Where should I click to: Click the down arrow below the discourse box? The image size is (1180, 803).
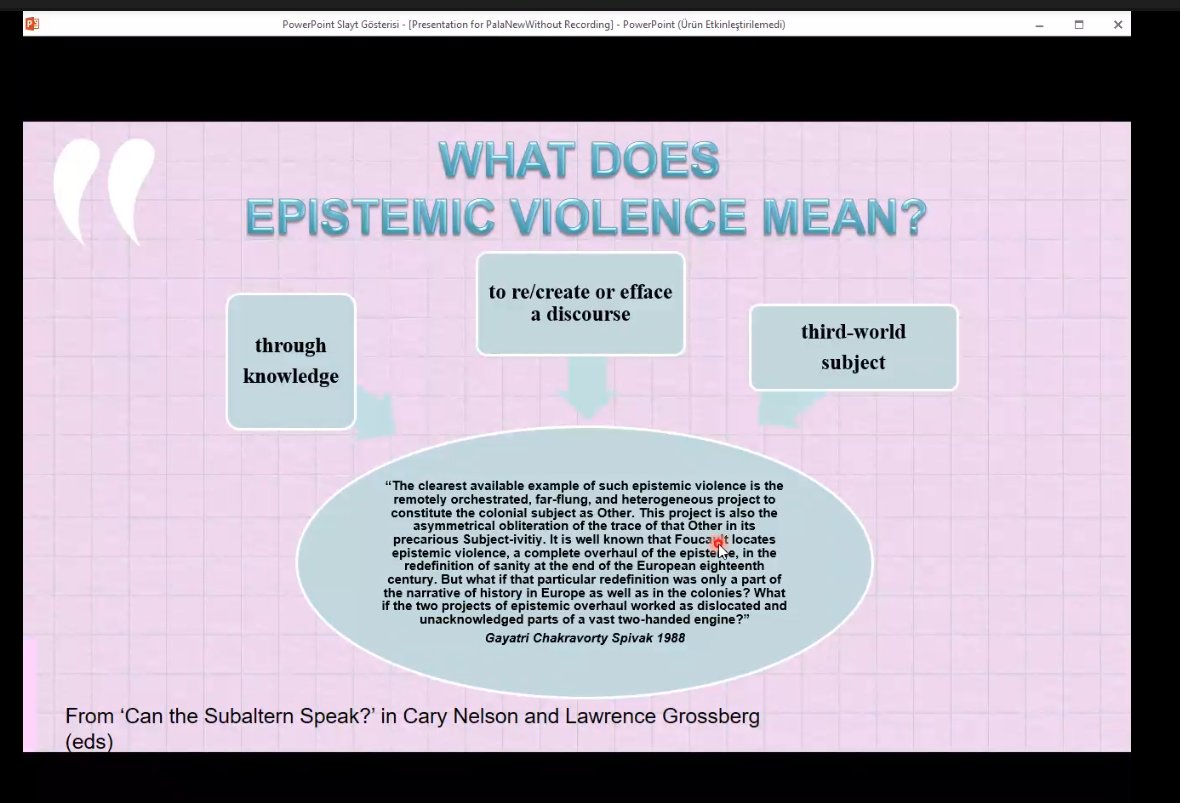587,387
